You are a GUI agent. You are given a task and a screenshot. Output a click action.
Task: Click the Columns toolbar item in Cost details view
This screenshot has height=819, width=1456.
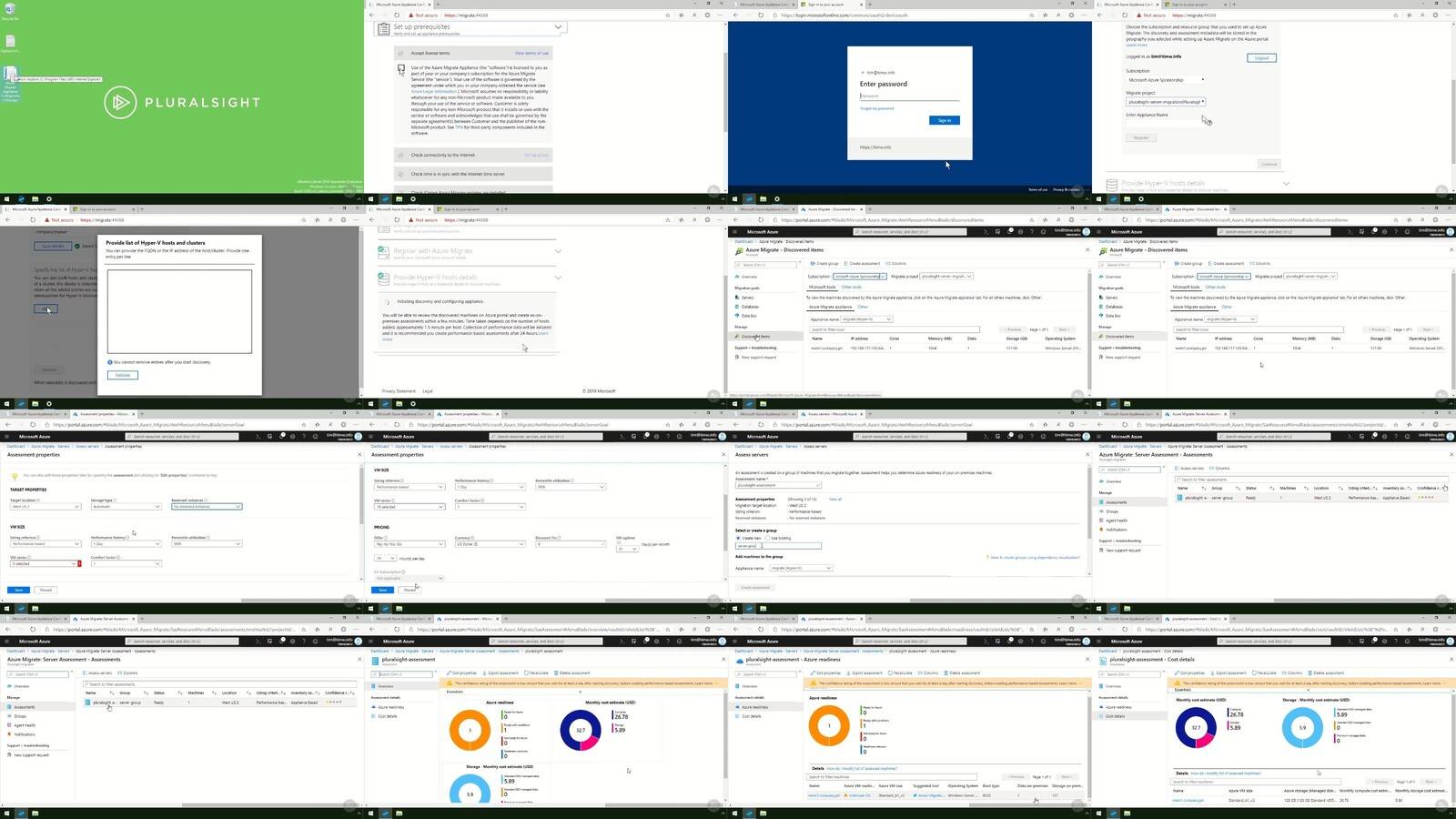(1292, 672)
